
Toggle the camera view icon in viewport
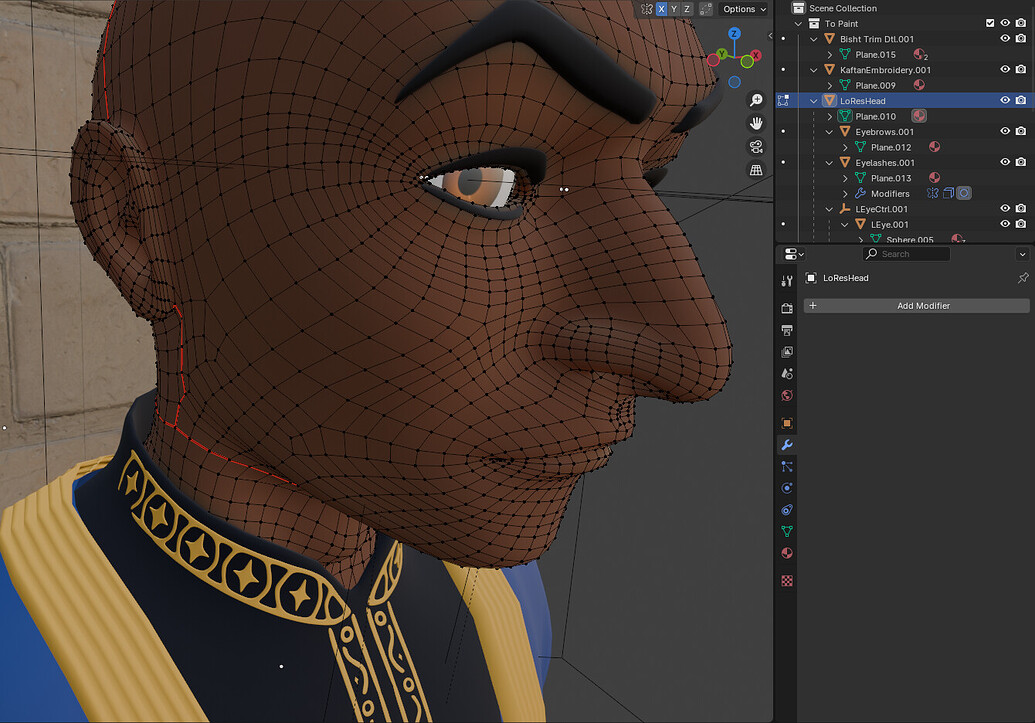point(755,146)
